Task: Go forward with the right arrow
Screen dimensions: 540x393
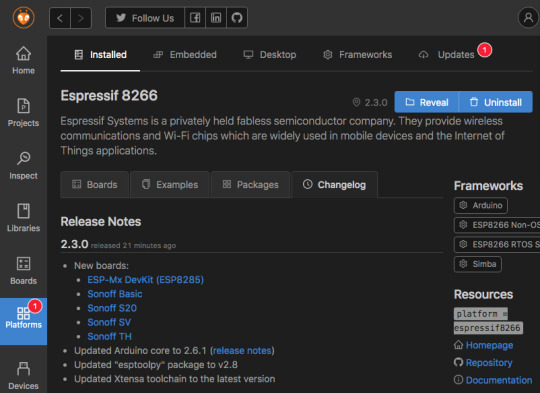Action: 81,18
